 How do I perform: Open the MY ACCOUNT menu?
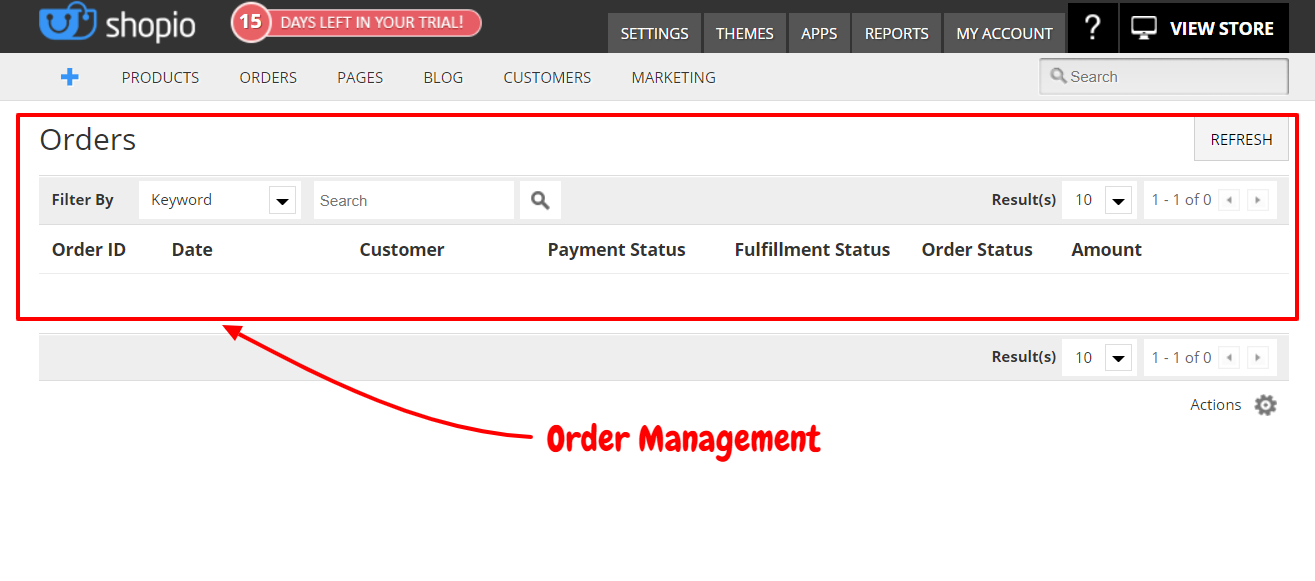tap(1004, 33)
